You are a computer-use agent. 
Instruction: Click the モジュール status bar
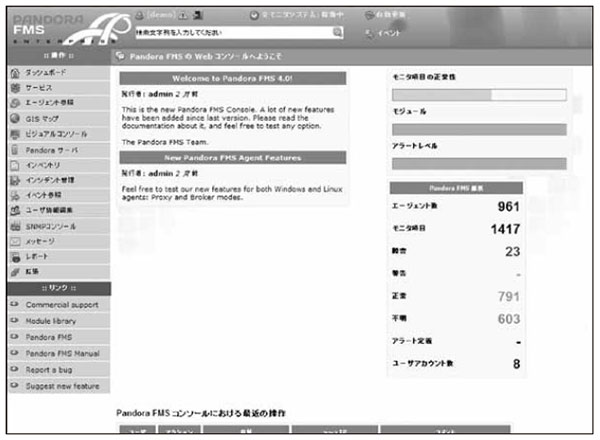tap(479, 129)
